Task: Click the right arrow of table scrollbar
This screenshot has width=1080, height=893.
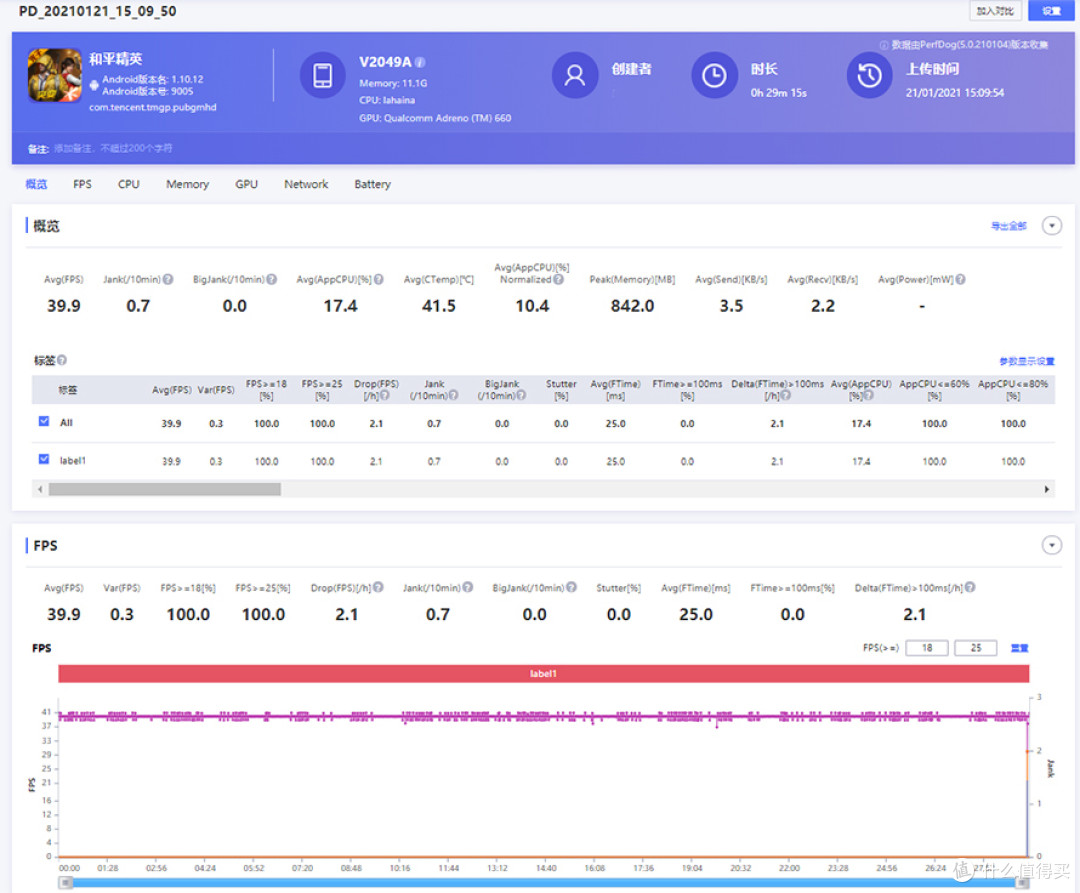Action: click(1046, 490)
